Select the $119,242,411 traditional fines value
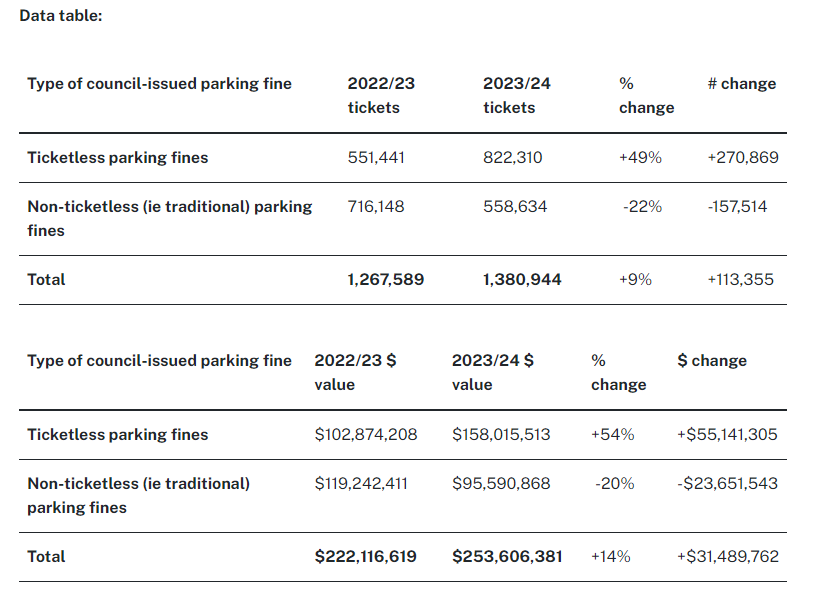The width and height of the screenshot is (816, 615). [361, 484]
